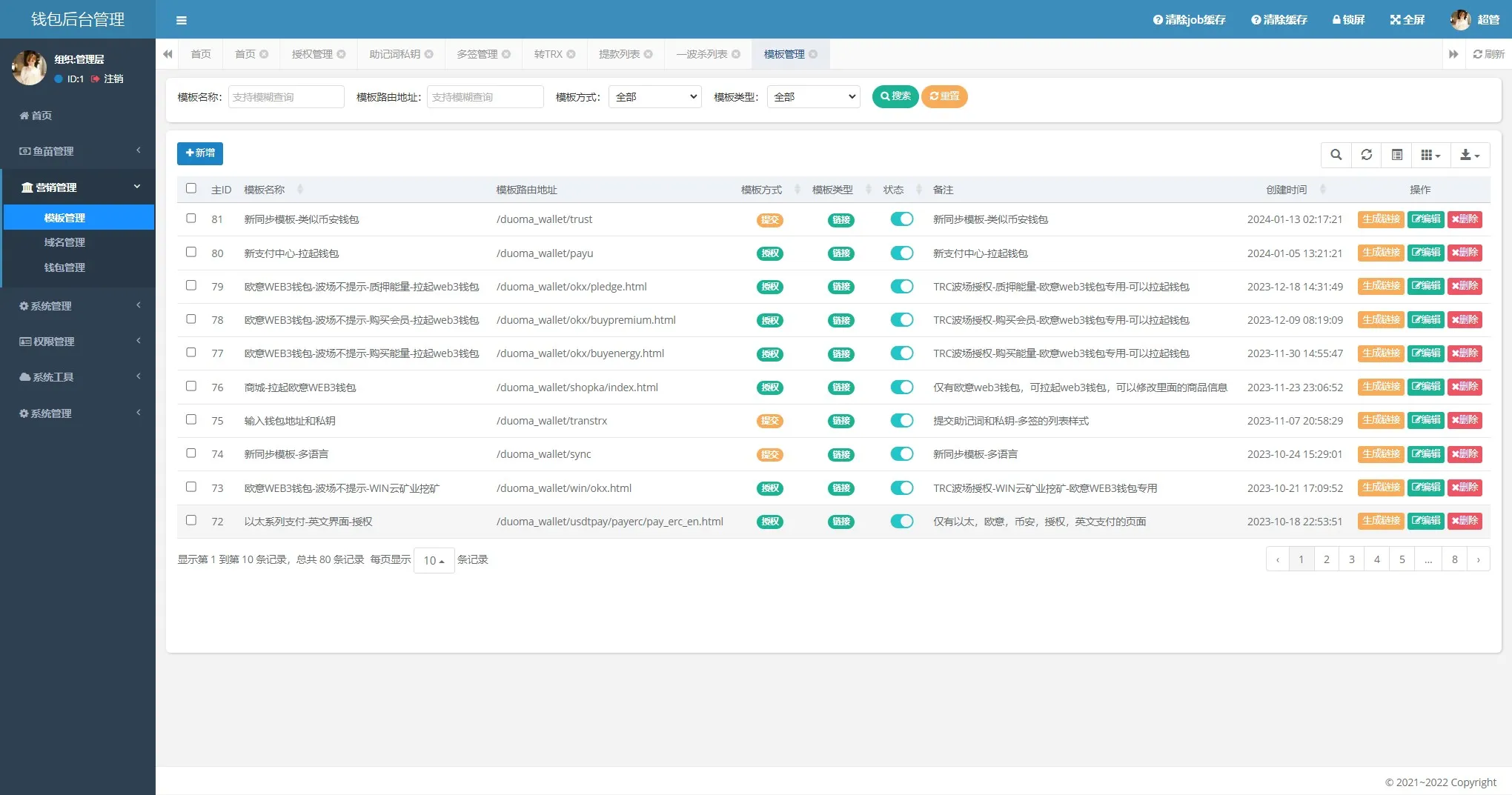
Task: Switch to the 多签管理 tab
Action: (x=477, y=54)
